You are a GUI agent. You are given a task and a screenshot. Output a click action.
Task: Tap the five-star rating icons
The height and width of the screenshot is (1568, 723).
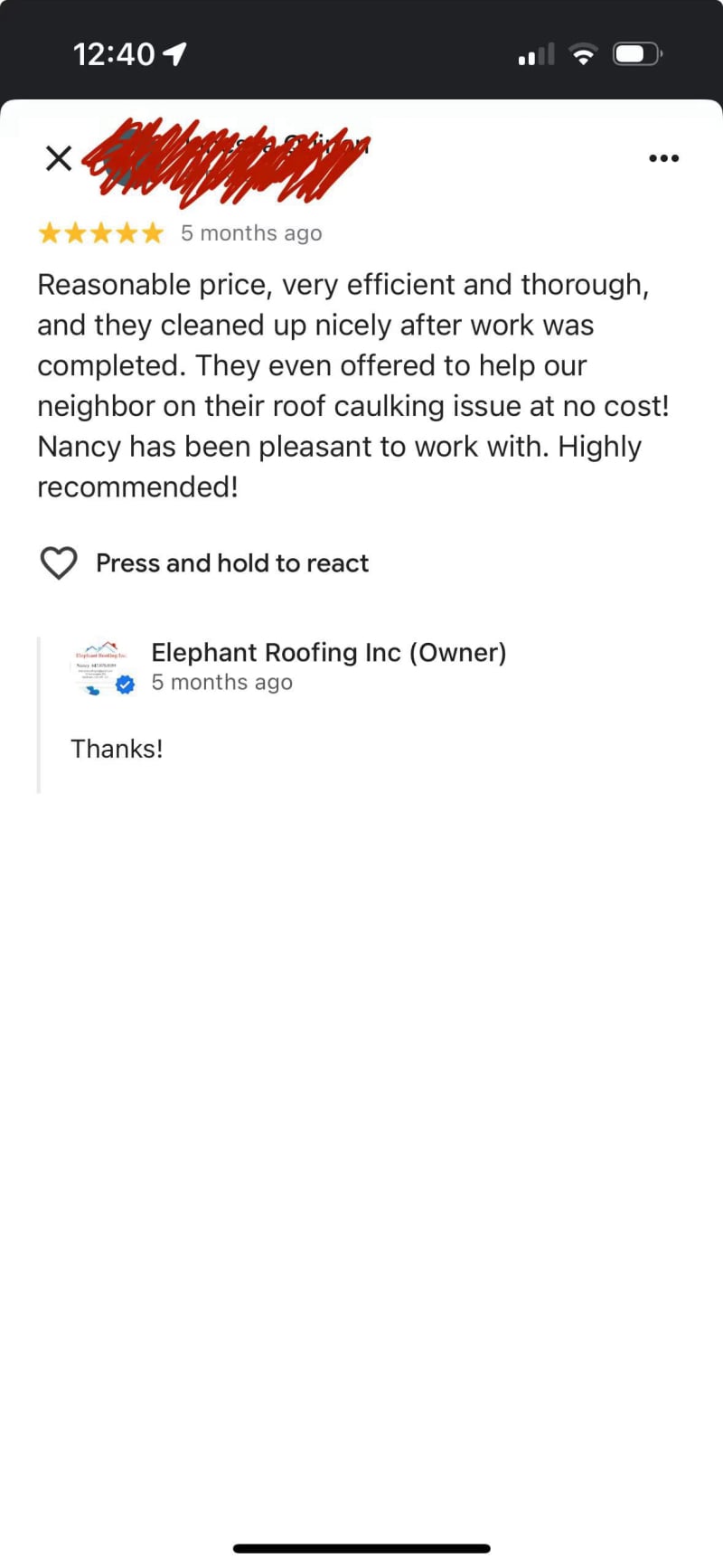101,233
